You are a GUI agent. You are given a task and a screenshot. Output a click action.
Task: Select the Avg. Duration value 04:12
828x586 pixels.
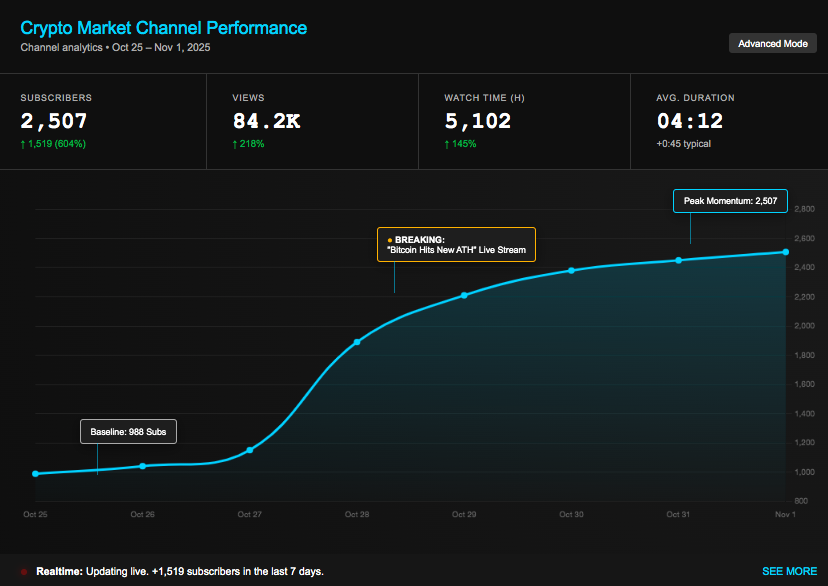coord(690,122)
